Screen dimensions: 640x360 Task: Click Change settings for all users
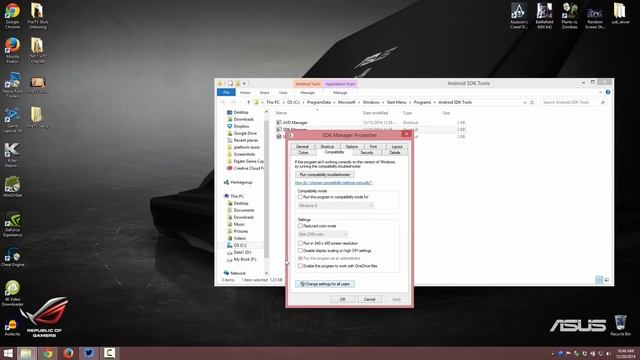click(325, 284)
